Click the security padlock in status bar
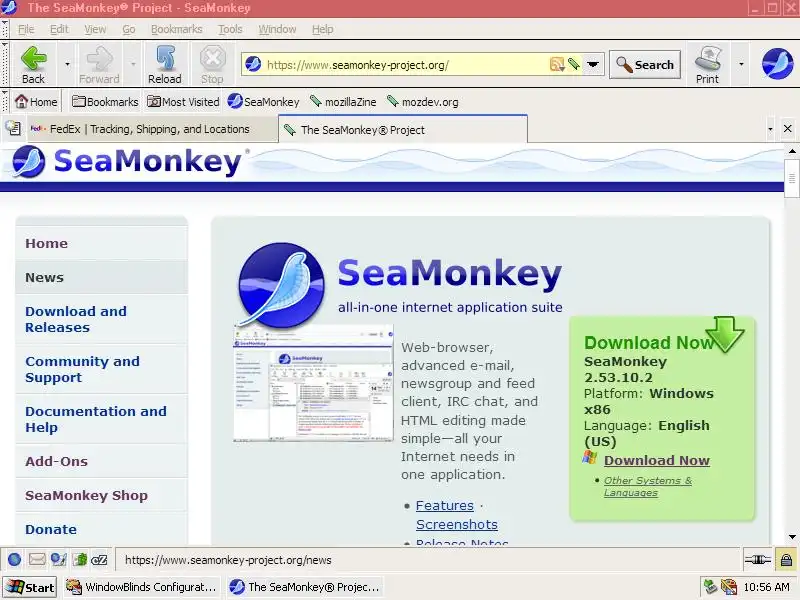 (786, 560)
